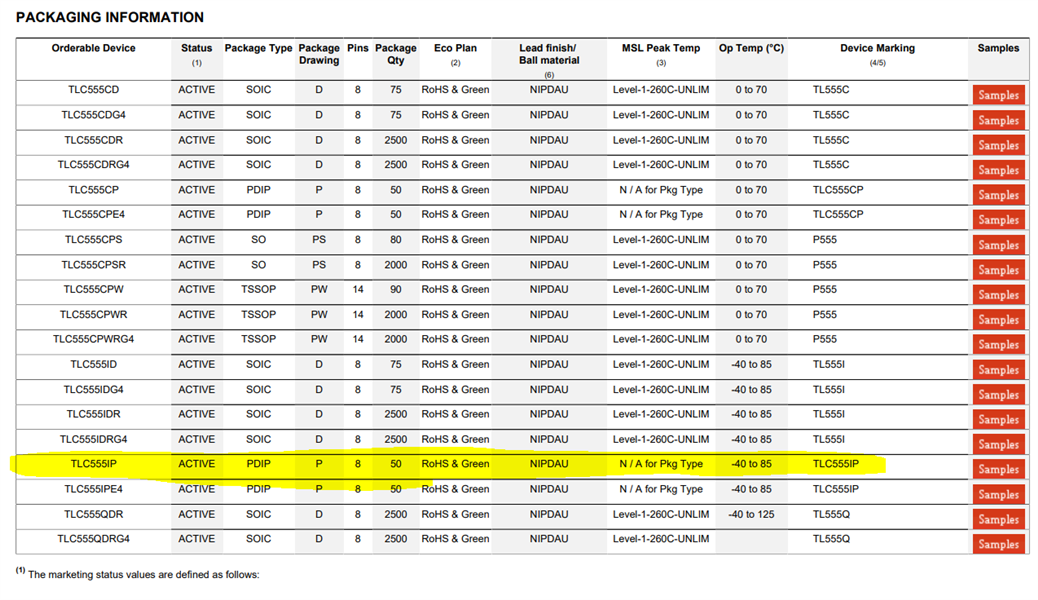Image resolution: width=1038 pixels, height=600 pixels.
Task: Select the TLC555CPWR device name
Action: [93, 314]
